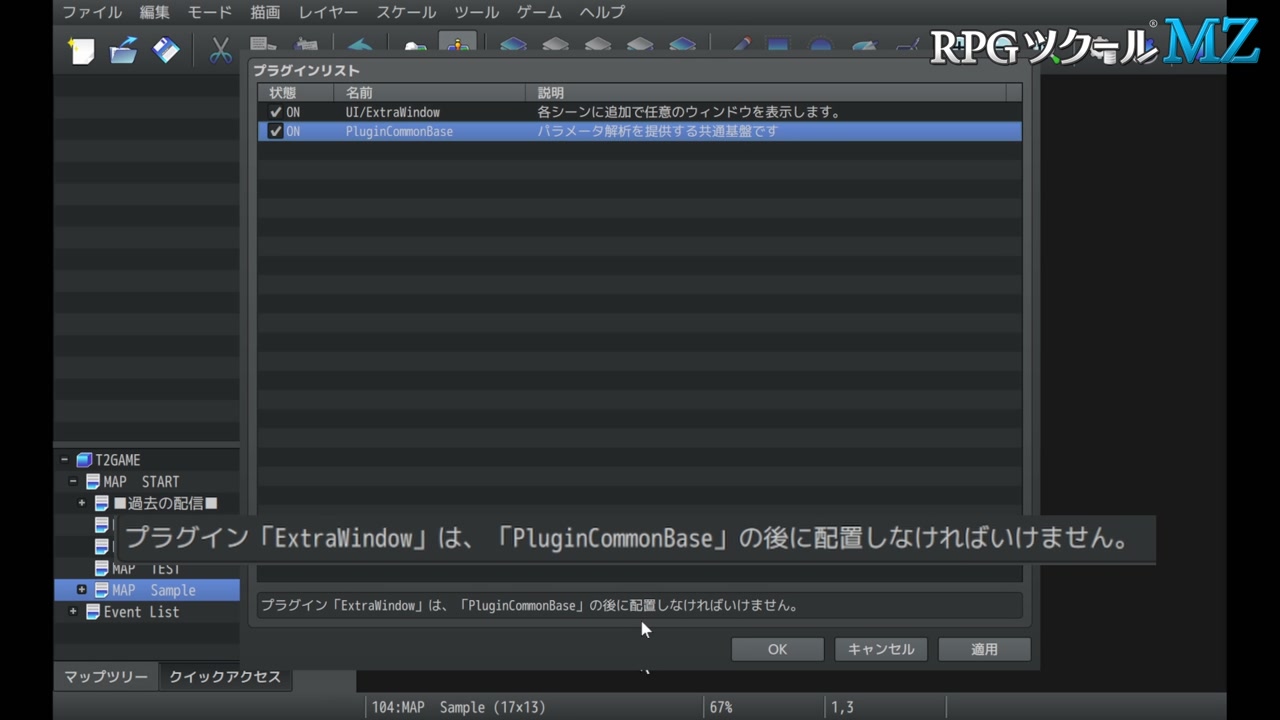The height and width of the screenshot is (720, 1280).
Task: Open the ファイル menu
Action: 92,12
